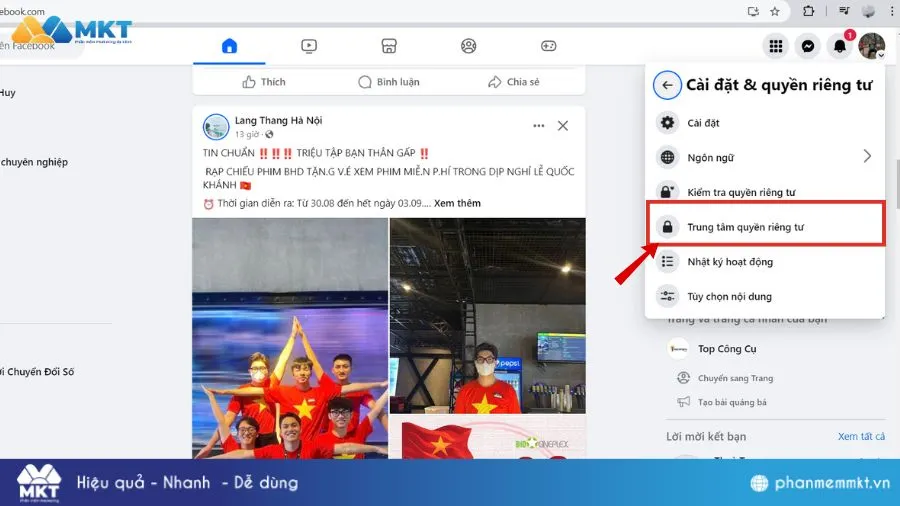Viewport: 900px width, 506px height.
Task: Click Tạo bài quảng bá option
Action: [732, 402]
